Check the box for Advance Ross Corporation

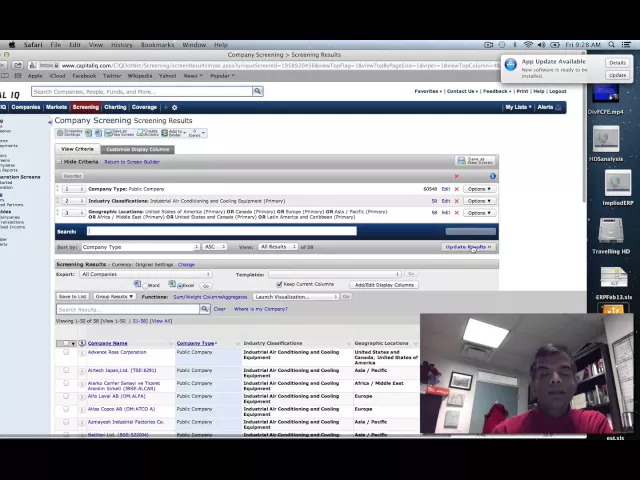pyautogui.click(x=66, y=352)
